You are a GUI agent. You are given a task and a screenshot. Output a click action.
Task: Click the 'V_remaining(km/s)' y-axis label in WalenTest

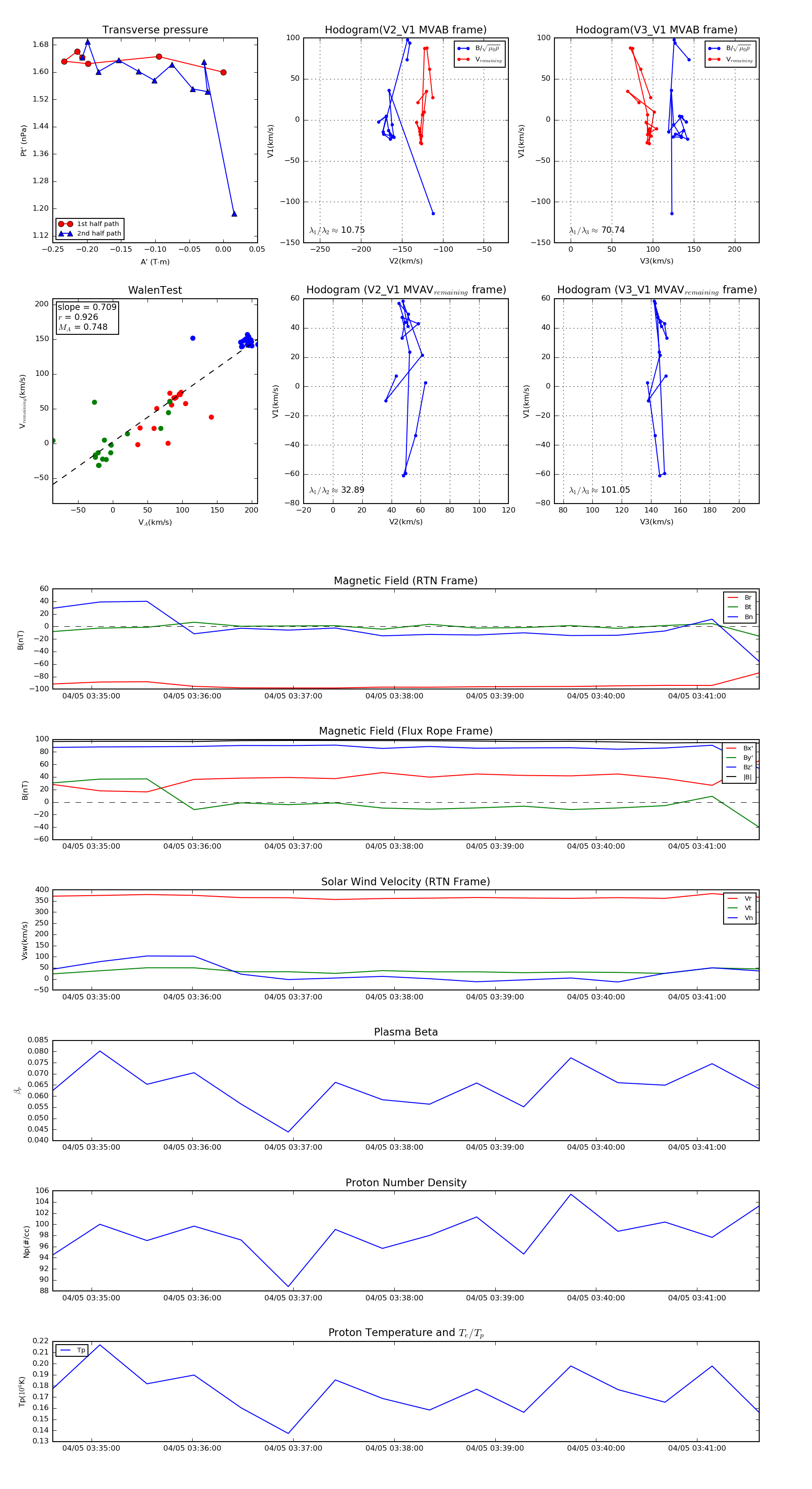click(23, 401)
